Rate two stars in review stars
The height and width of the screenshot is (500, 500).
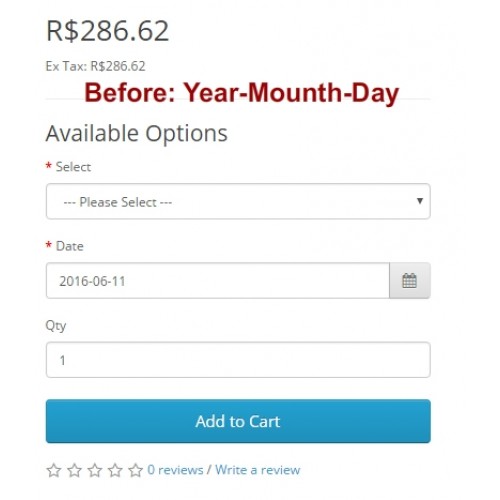coord(74,470)
